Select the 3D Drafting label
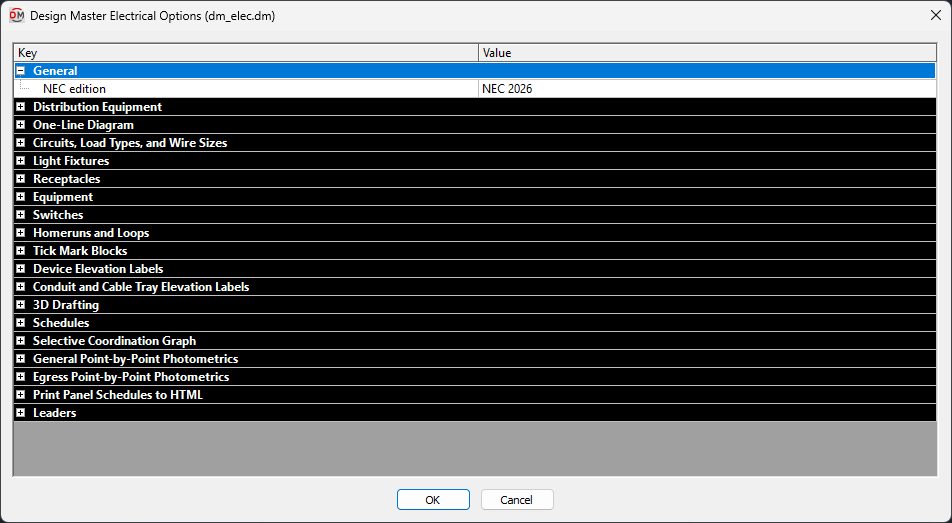 pyautogui.click(x=66, y=305)
